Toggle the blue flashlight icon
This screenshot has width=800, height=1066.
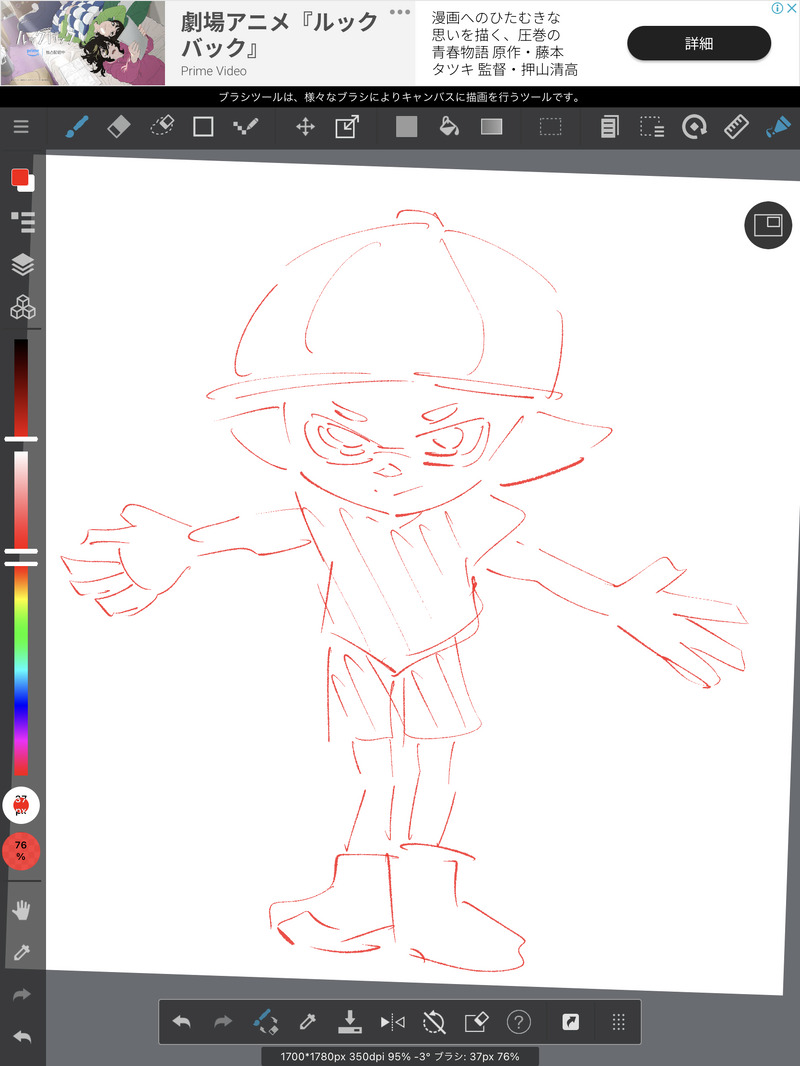[x=778, y=126]
